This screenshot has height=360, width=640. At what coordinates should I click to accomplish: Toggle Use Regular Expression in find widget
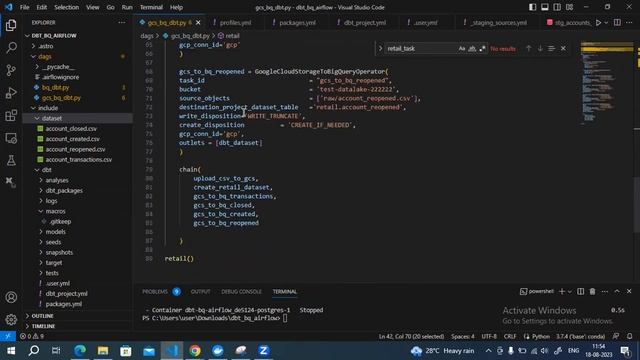482,49
